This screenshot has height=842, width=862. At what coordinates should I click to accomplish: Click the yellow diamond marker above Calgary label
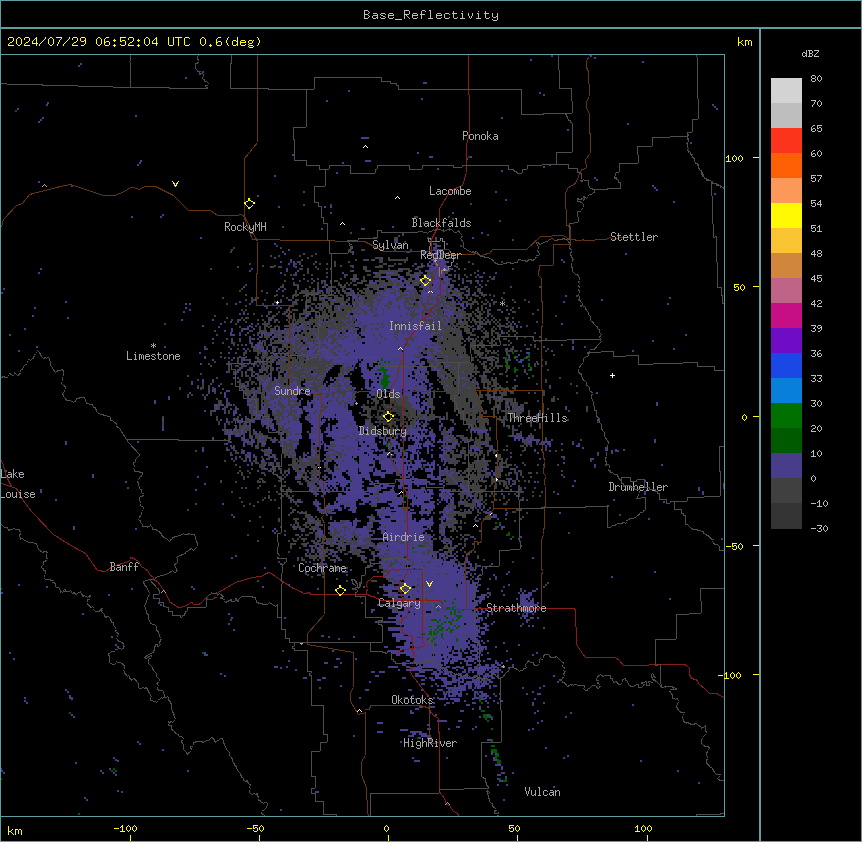pos(405,589)
